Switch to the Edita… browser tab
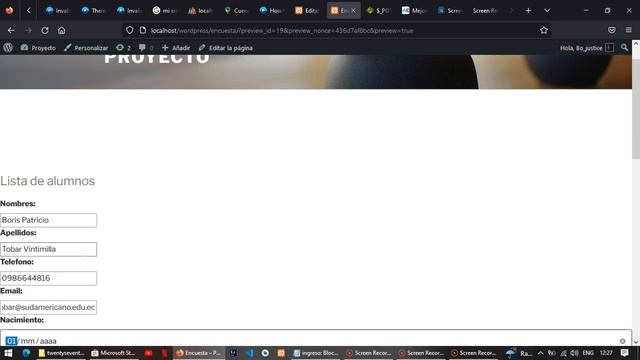 click(307, 11)
